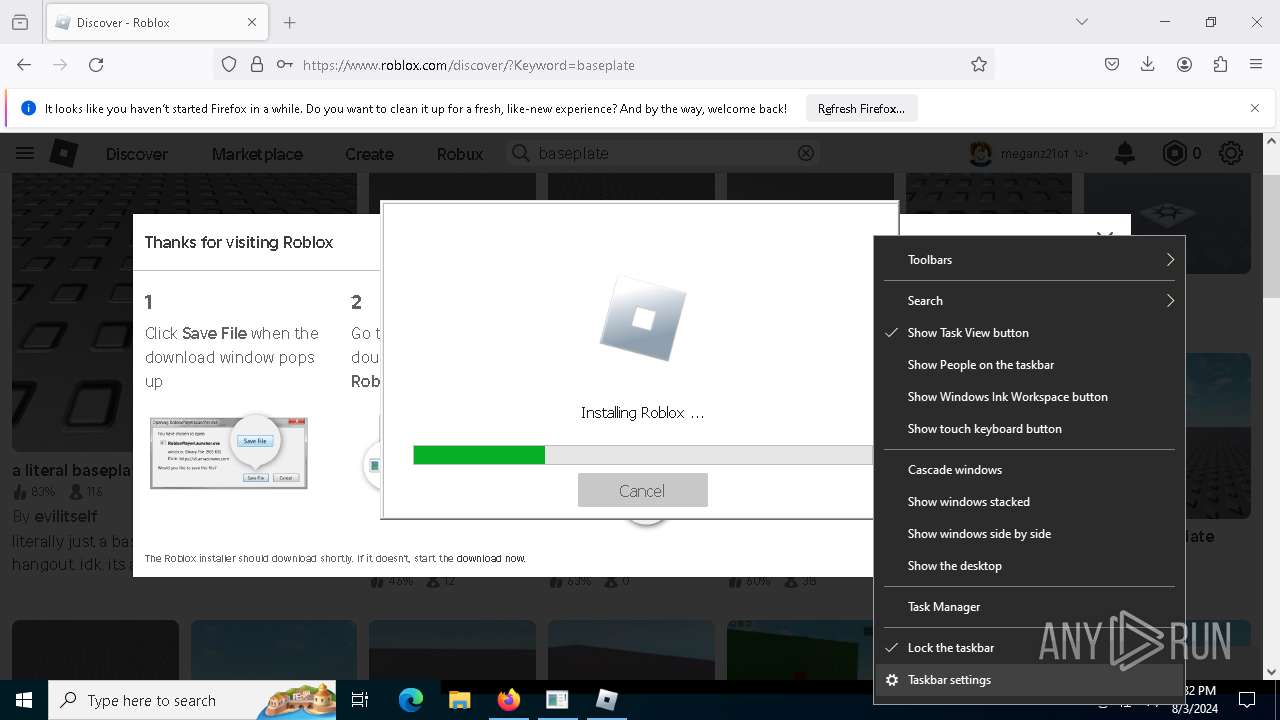
Task: Click the Task View taskbar icon
Action: pyautogui.click(x=360, y=700)
